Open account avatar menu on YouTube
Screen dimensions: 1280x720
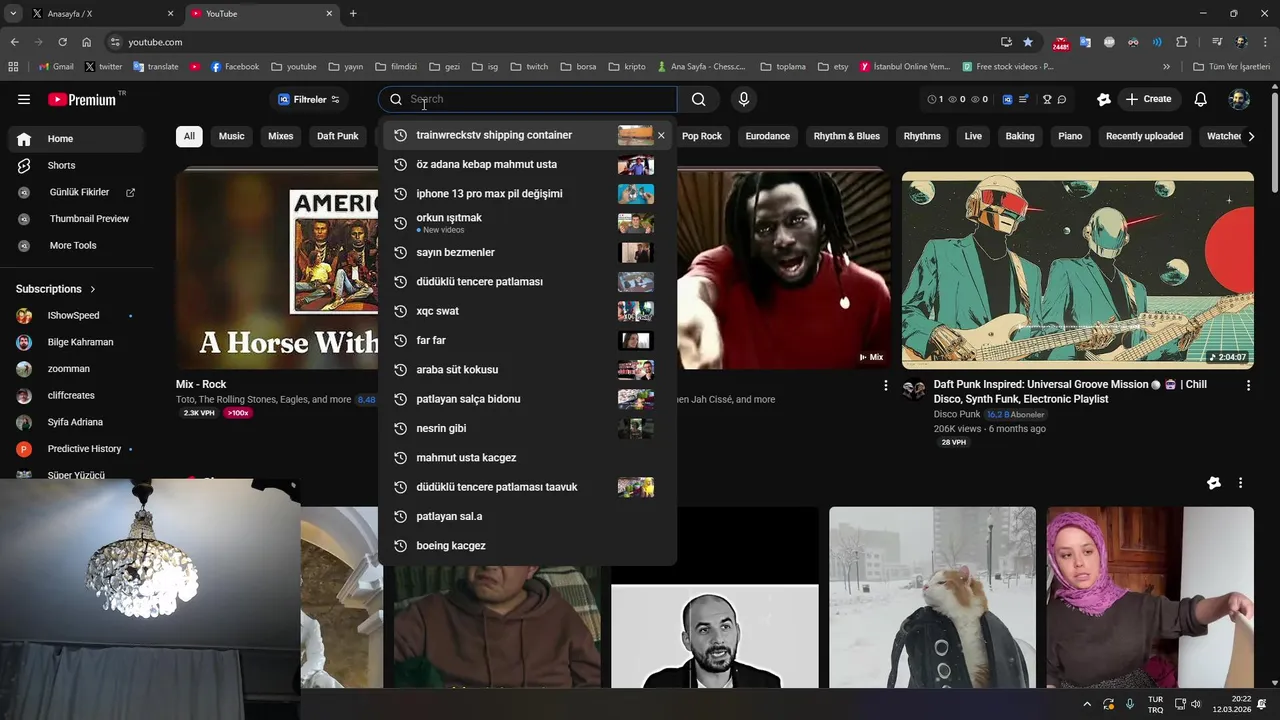pos(1239,99)
